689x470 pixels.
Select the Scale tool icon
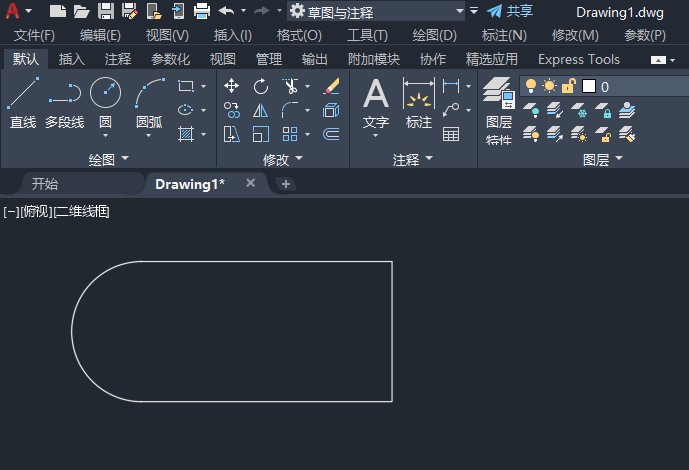click(261, 134)
